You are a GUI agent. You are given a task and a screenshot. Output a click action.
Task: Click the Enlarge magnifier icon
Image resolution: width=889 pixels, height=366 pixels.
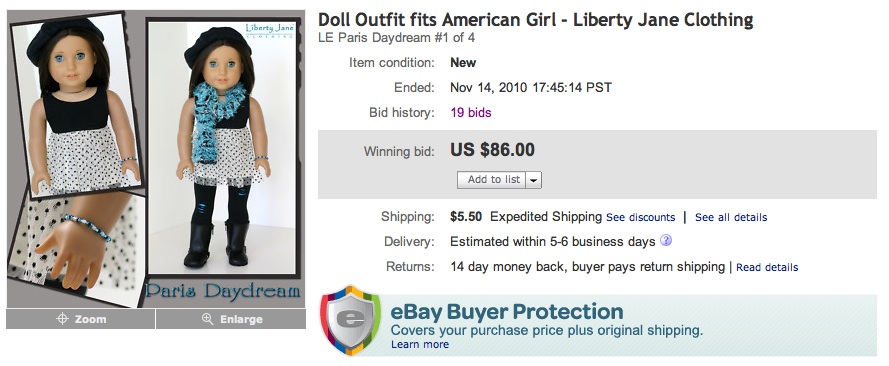pyautogui.click(x=208, y=319)
